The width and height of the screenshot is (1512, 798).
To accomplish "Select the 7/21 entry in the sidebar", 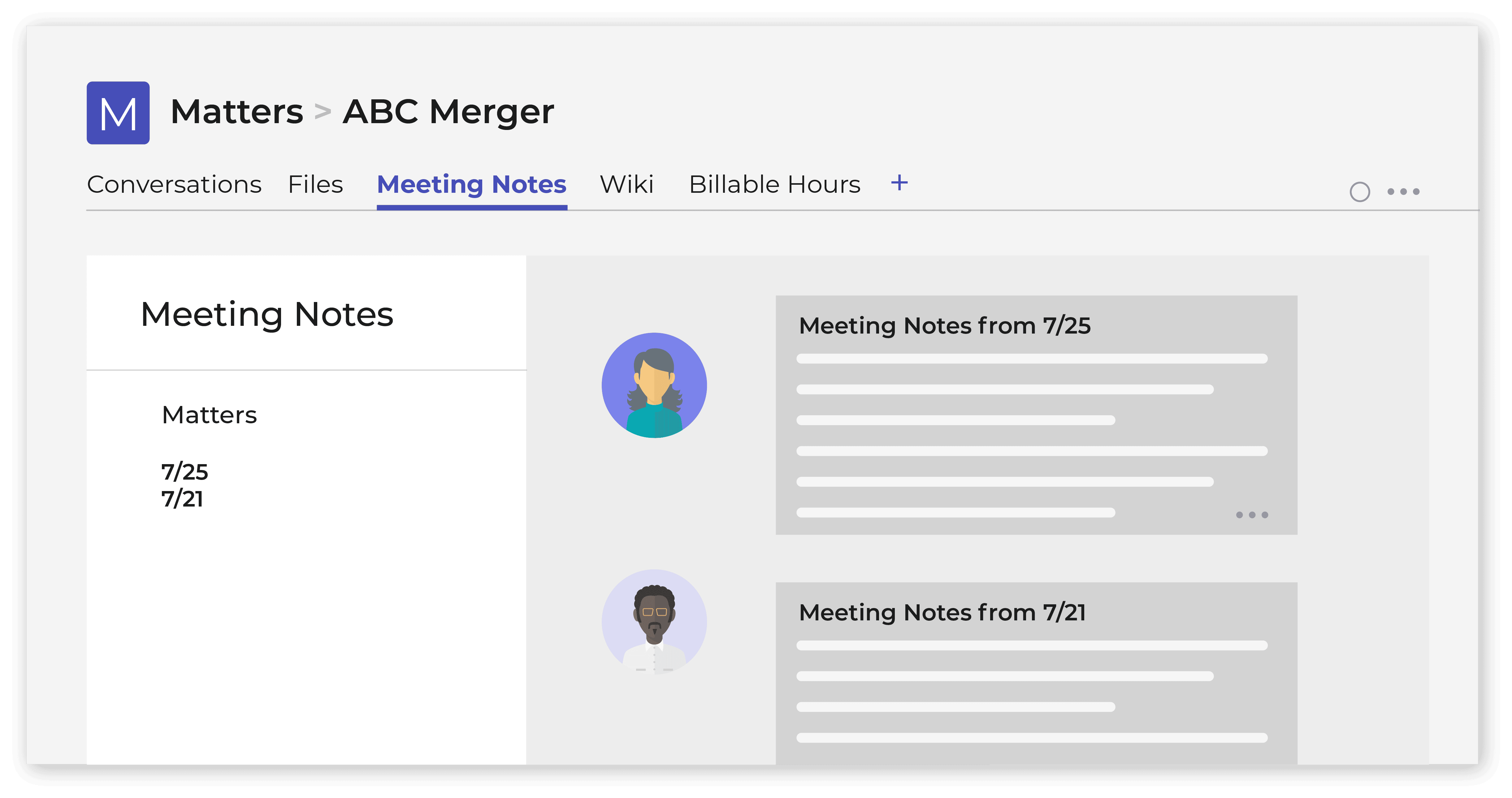I will 183,499.
